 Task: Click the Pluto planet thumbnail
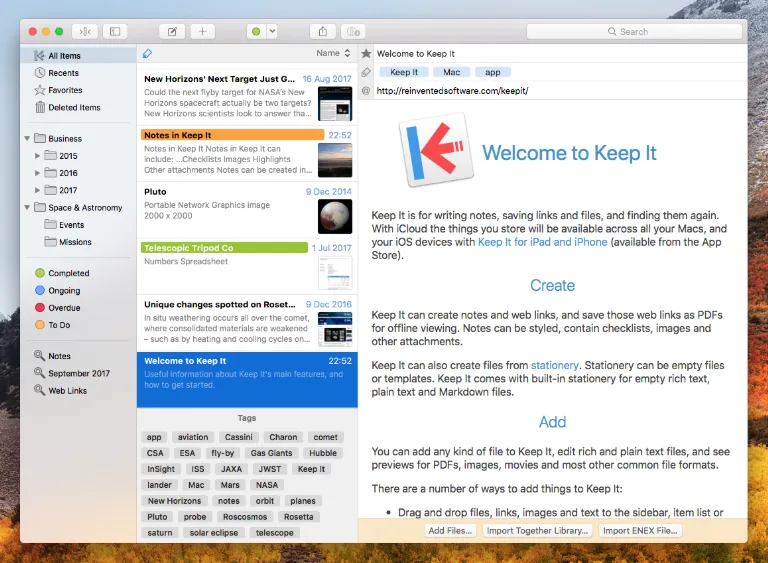coord(335,216)
